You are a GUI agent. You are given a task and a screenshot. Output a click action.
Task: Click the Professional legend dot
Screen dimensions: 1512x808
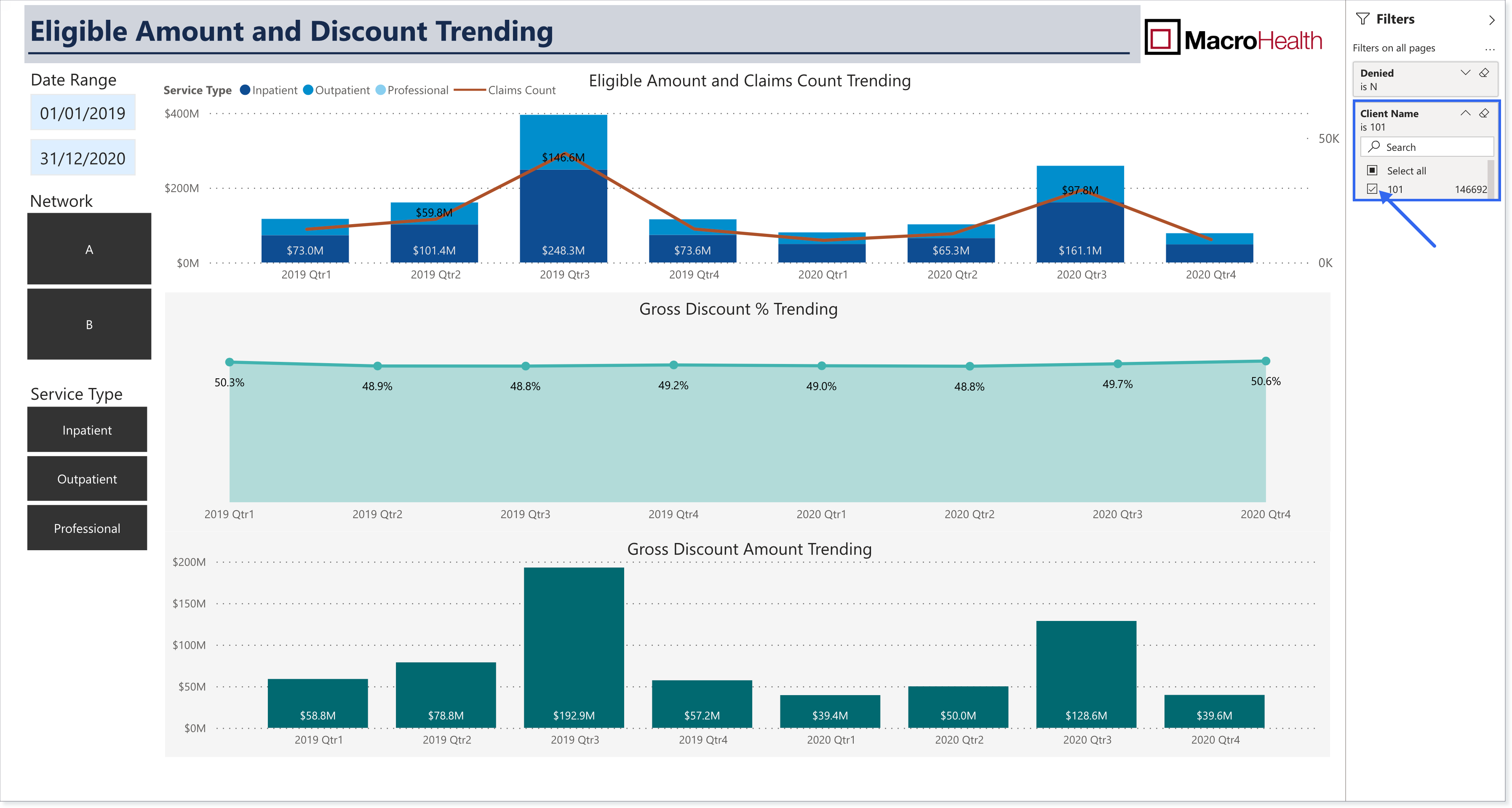click(380, 90)
